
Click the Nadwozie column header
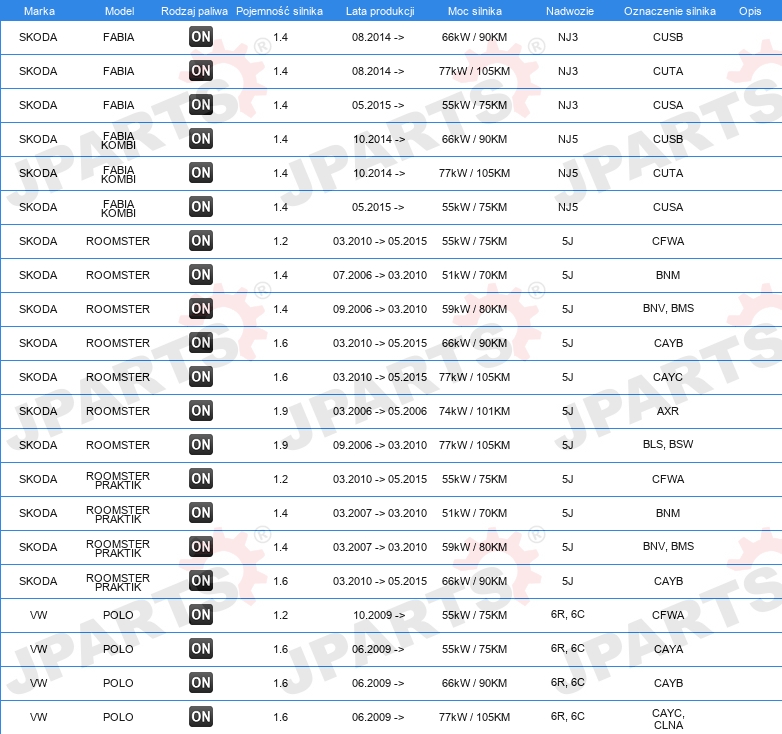570,11
